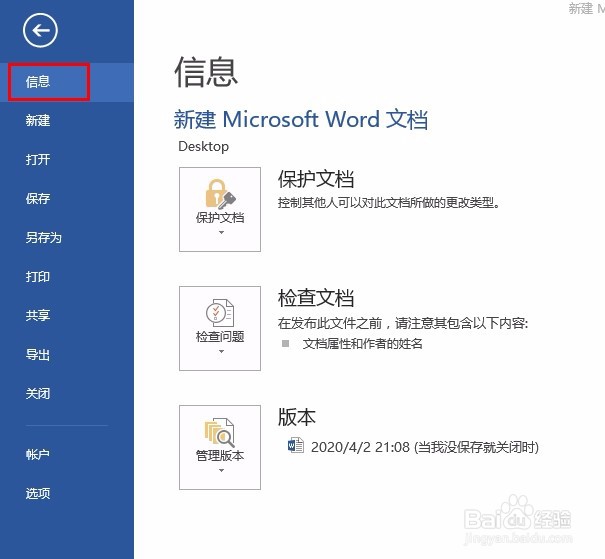Viewport: 605px width, 559px height.
Task: Choose 保存 from the sidebar
Action: (38, 199)
